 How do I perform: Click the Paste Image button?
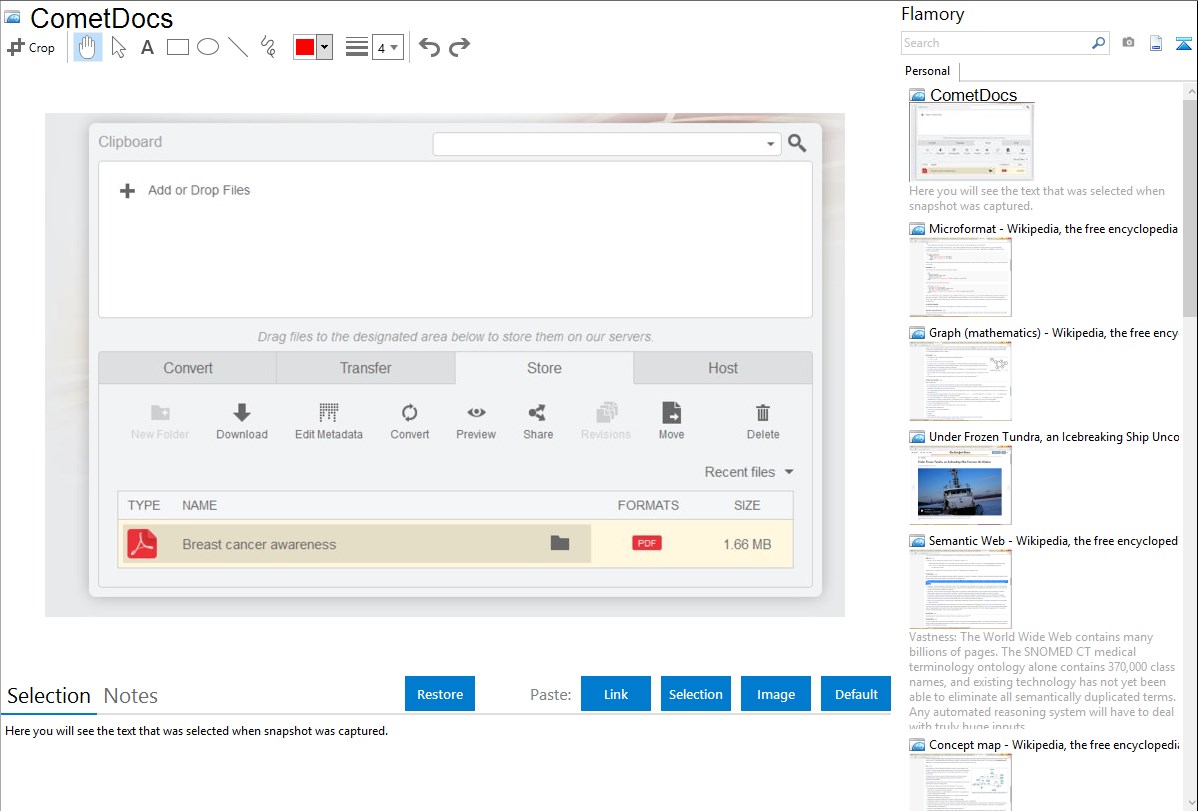point(775,694)
